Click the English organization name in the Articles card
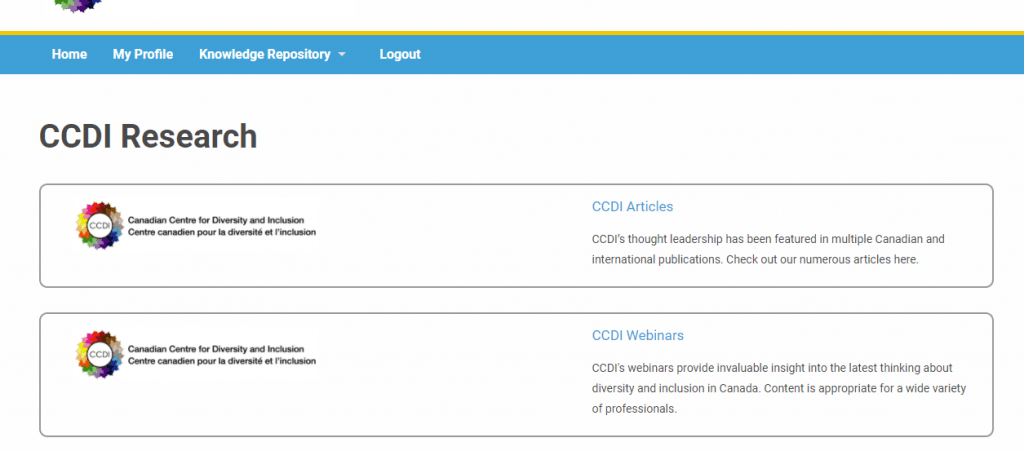The width and height of the screenshot is (1024, 451). point(216,221)
